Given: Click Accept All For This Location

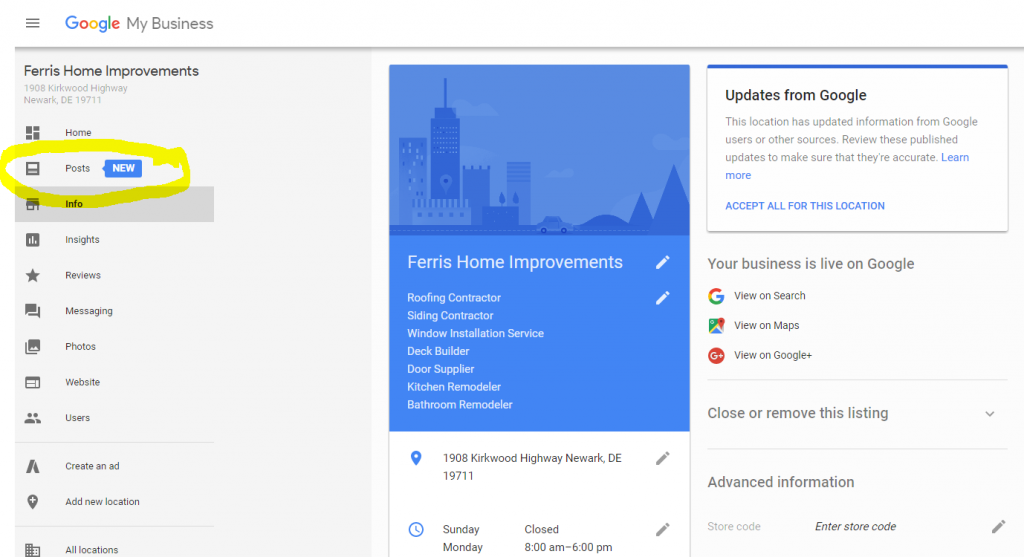Looking at the screenshot, I should point(804,206).
